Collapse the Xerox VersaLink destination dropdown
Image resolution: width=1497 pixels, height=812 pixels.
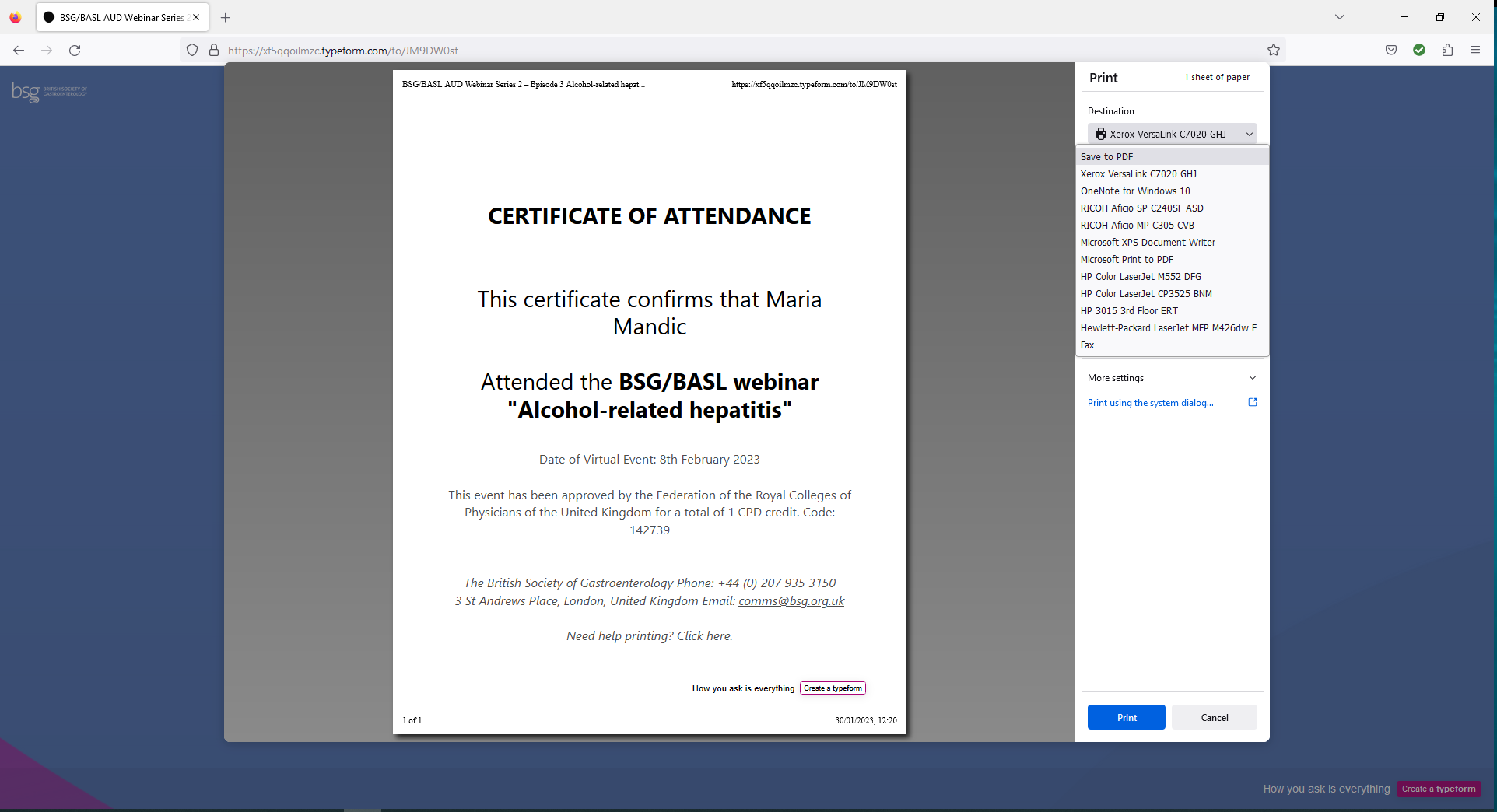pyautogui.click(x=1172, y=134)
